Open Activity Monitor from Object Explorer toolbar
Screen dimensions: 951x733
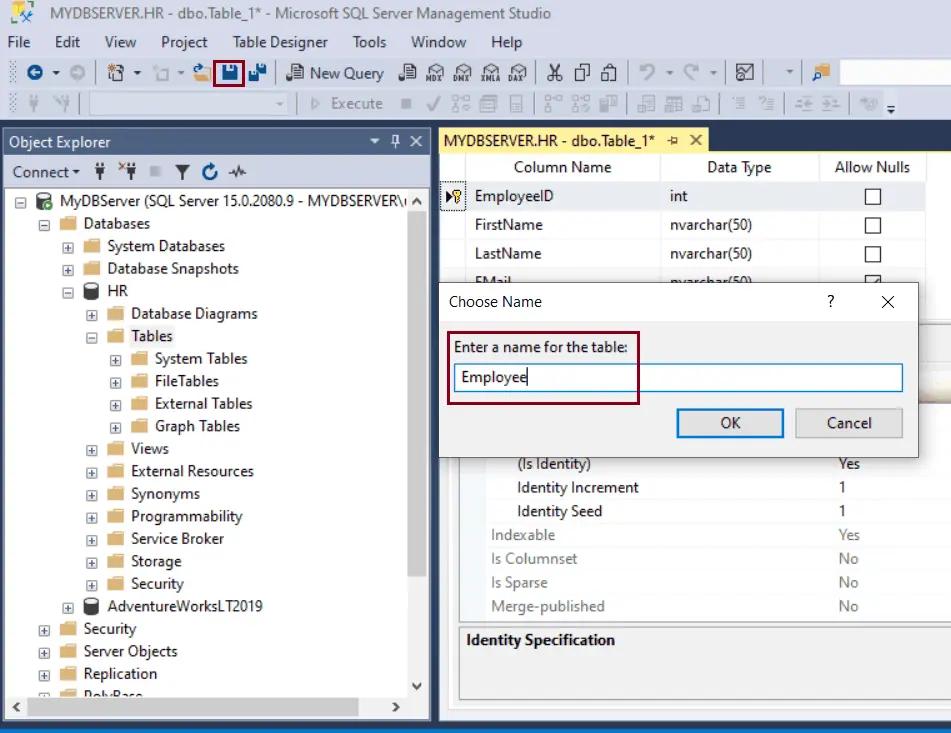click(237, 172)
